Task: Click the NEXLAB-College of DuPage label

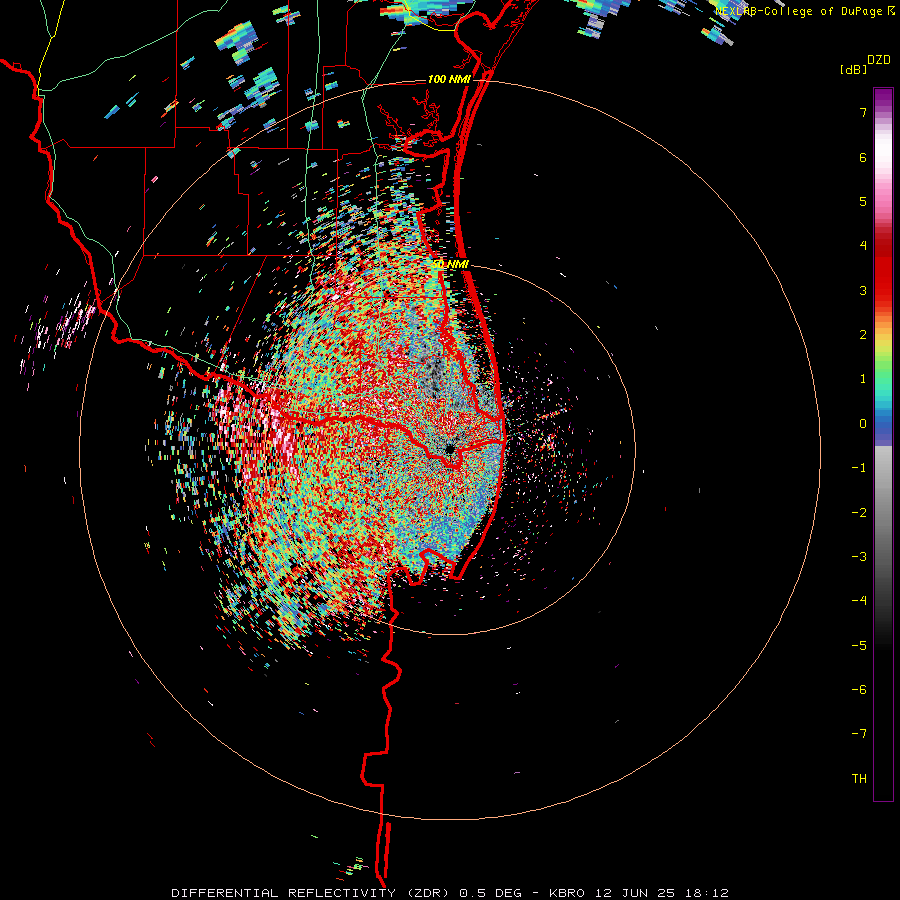Action: (x=800, y=11)
